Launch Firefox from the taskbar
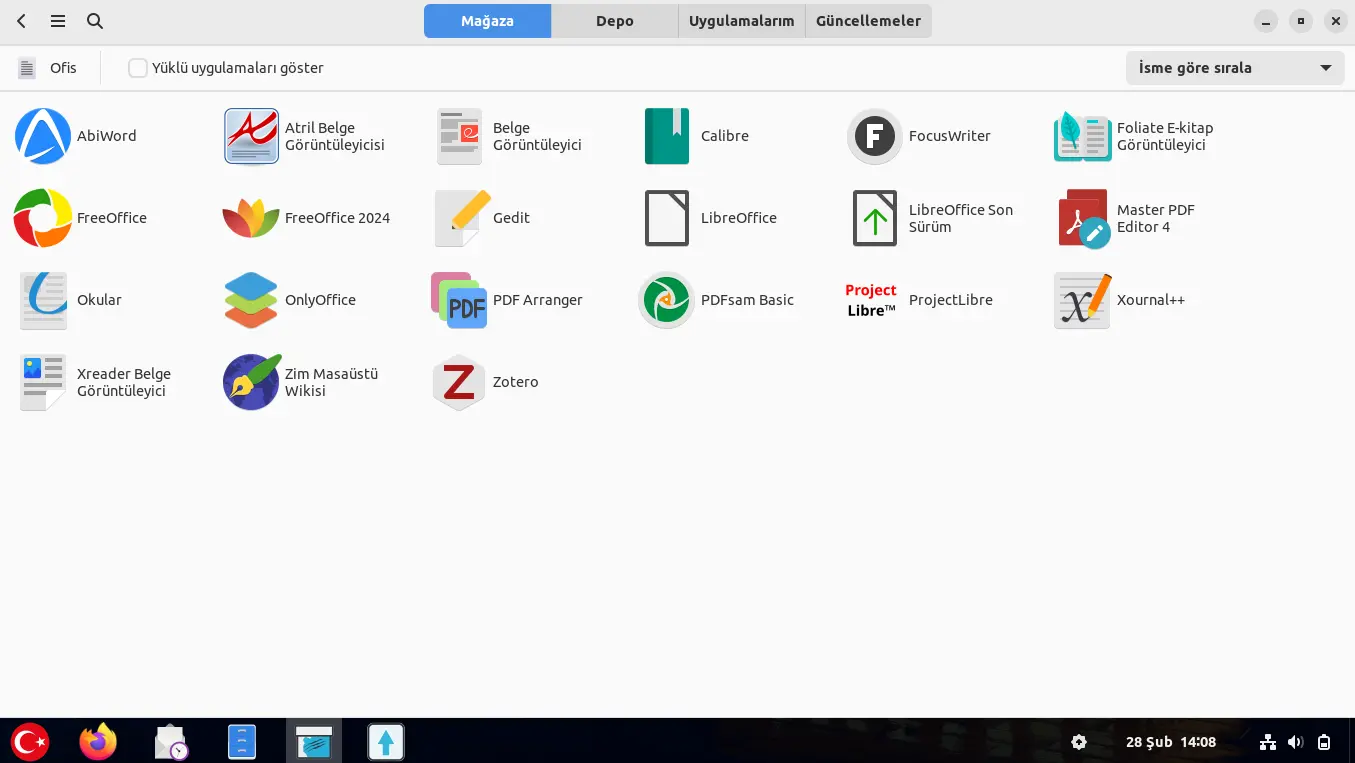This screenshot has height=763, width=1355. (98, 741)
